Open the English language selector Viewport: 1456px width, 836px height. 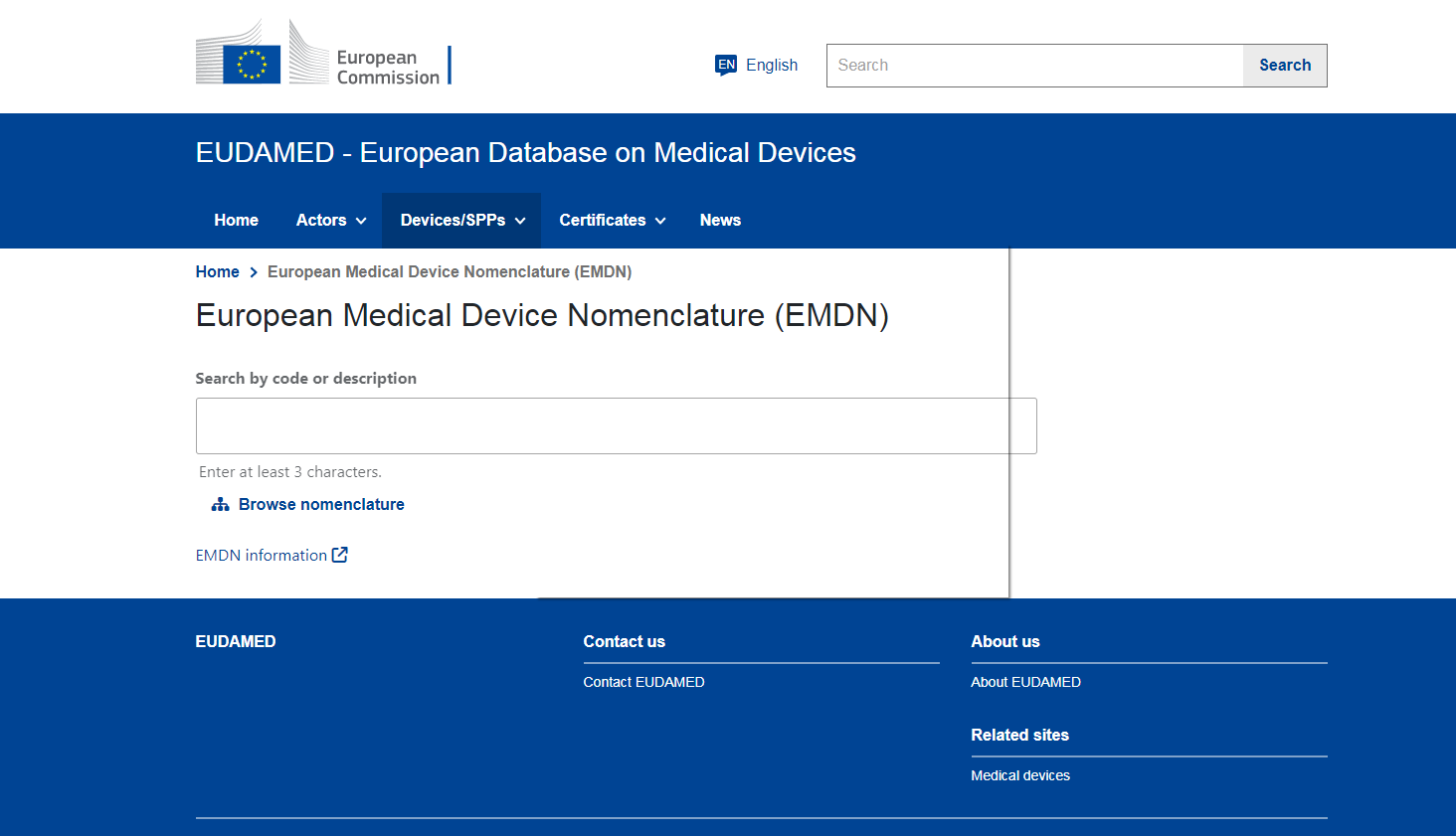[x=771, y=65]
